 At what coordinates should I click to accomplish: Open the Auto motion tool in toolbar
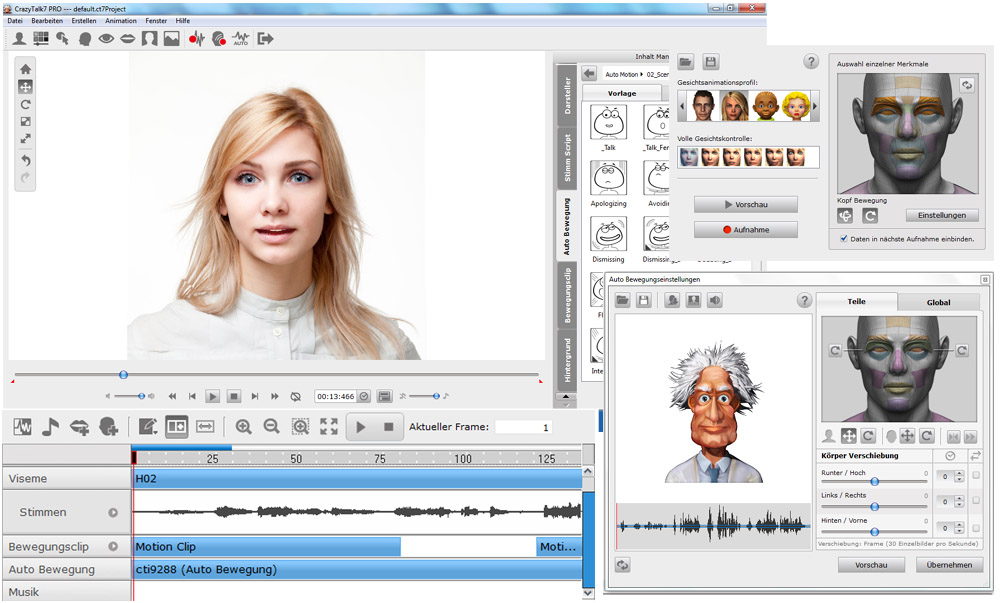241,39
